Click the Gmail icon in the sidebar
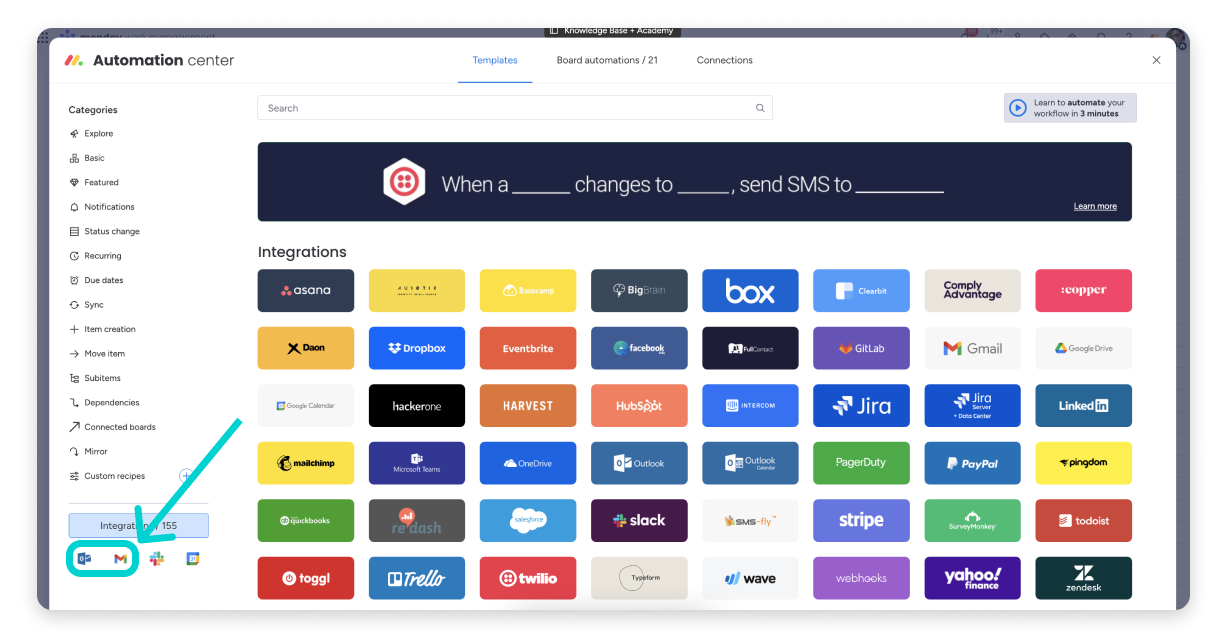The height and width of the screenshot is (638, 1227). tap(120, 559)
